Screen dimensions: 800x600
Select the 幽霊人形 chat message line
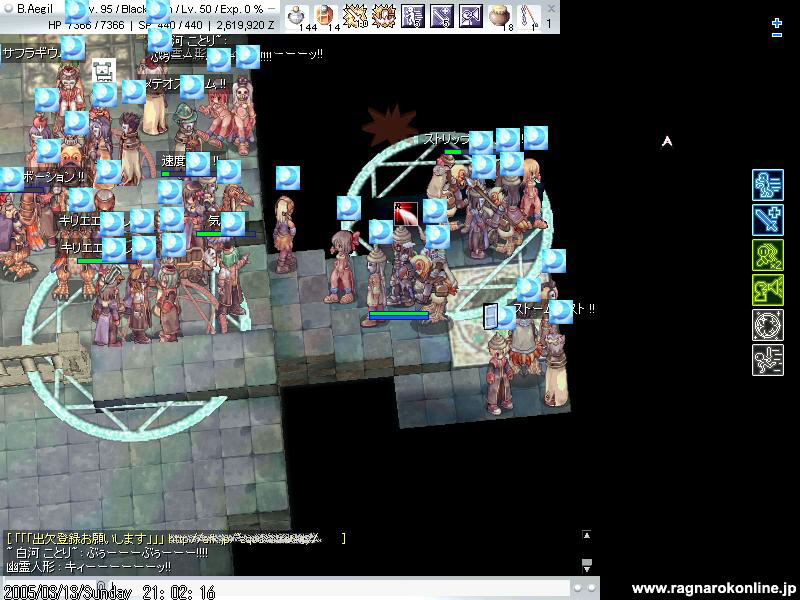[89, 566]
